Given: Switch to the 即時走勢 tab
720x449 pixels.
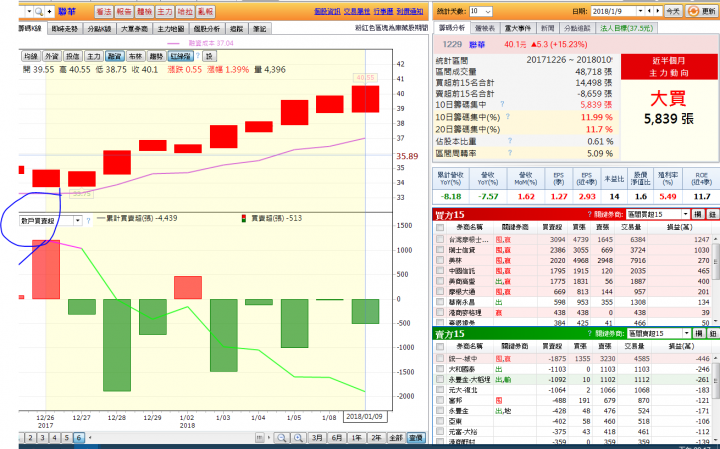Looking at the screenshot, I should [x=64, y=28].
